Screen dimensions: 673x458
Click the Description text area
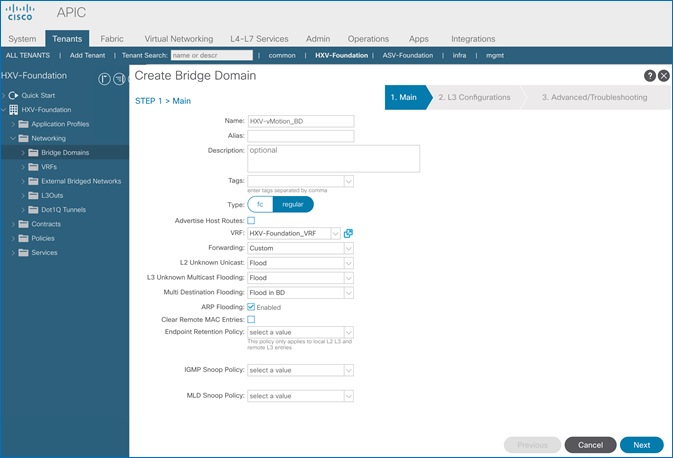point(333,159)
